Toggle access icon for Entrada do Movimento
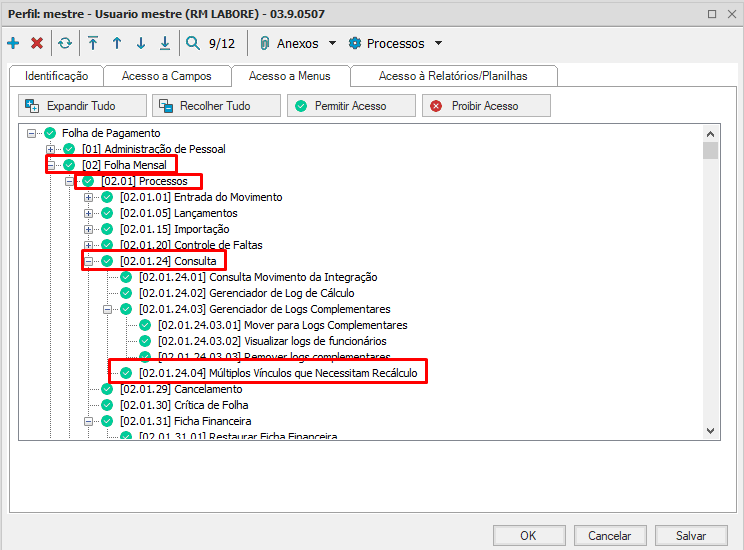This screenshot has width=744, height=550. point(107,197)
